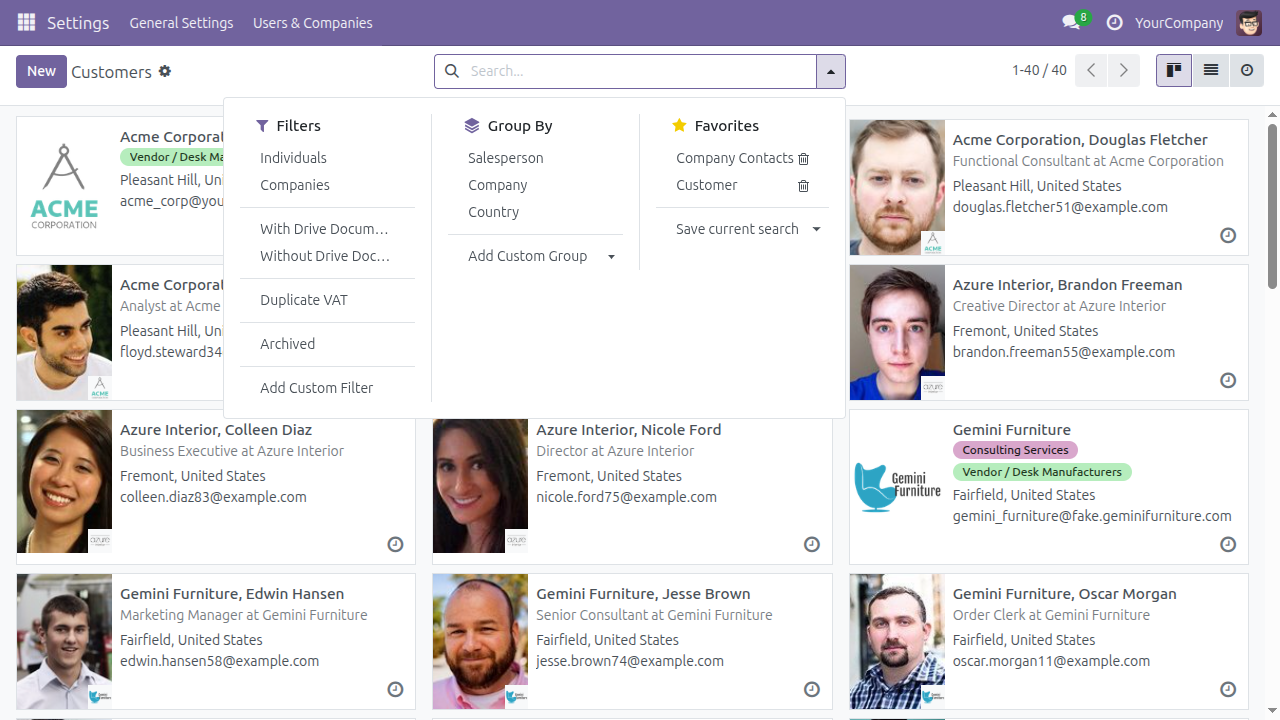Click activity clock on Oscar Morgan card

pos(1228,689)
